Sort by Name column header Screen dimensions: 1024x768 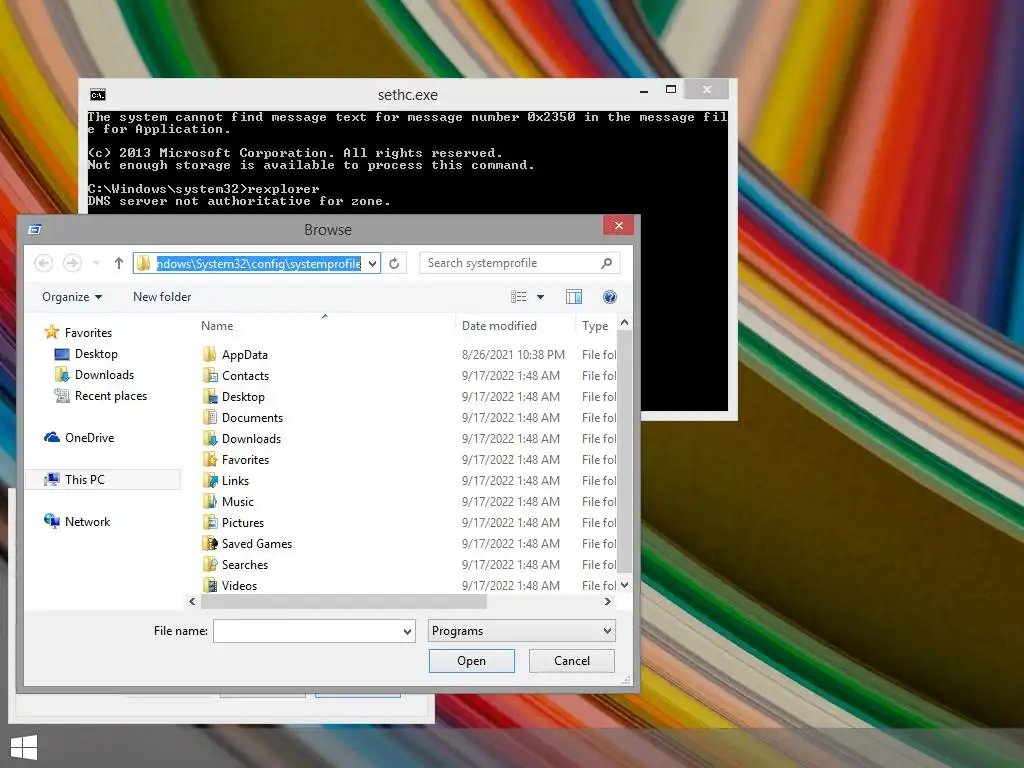(x=217, y=326)
